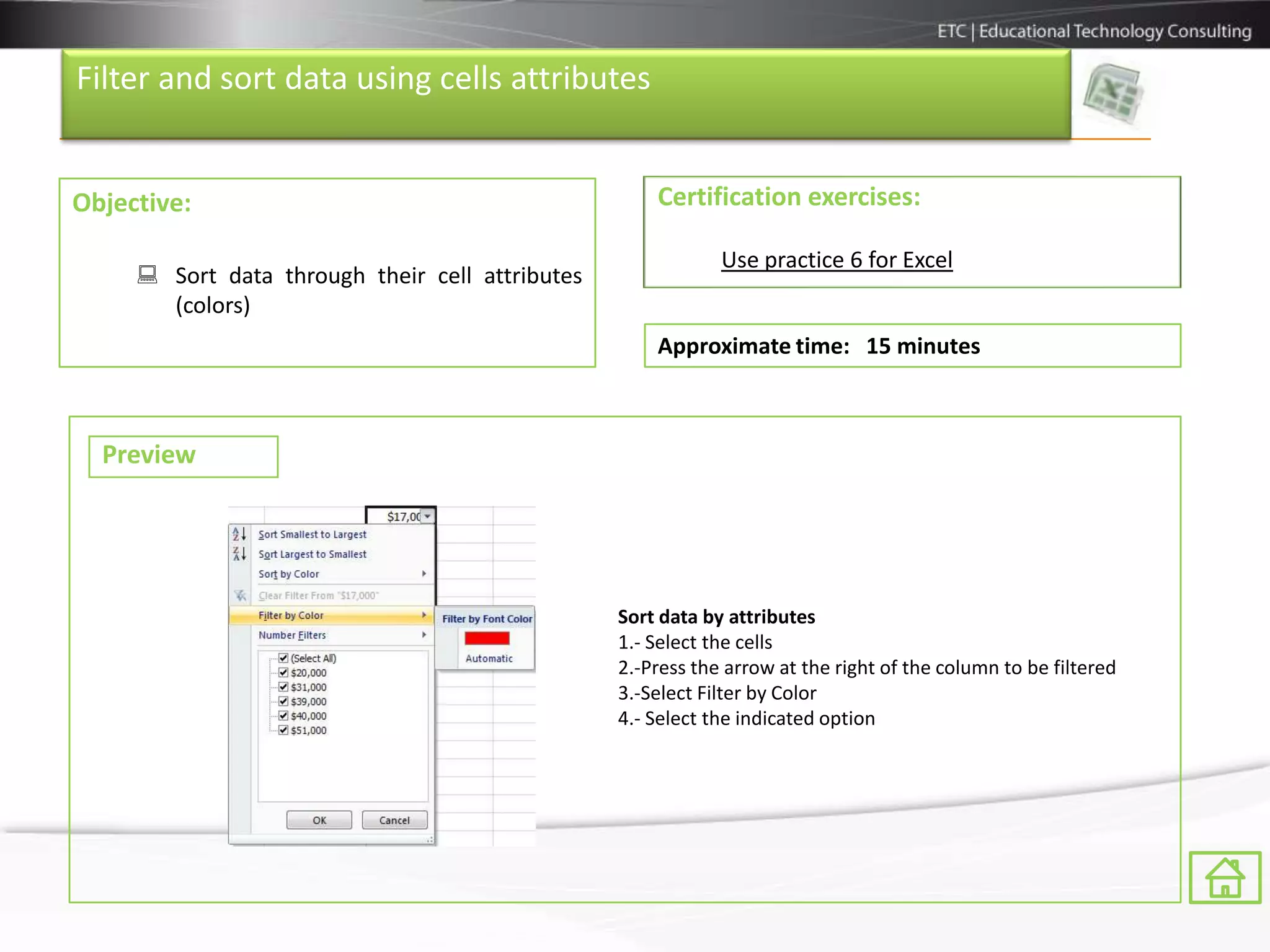
Task: Choose the Automatic font color option
Action: pos(489,659)
